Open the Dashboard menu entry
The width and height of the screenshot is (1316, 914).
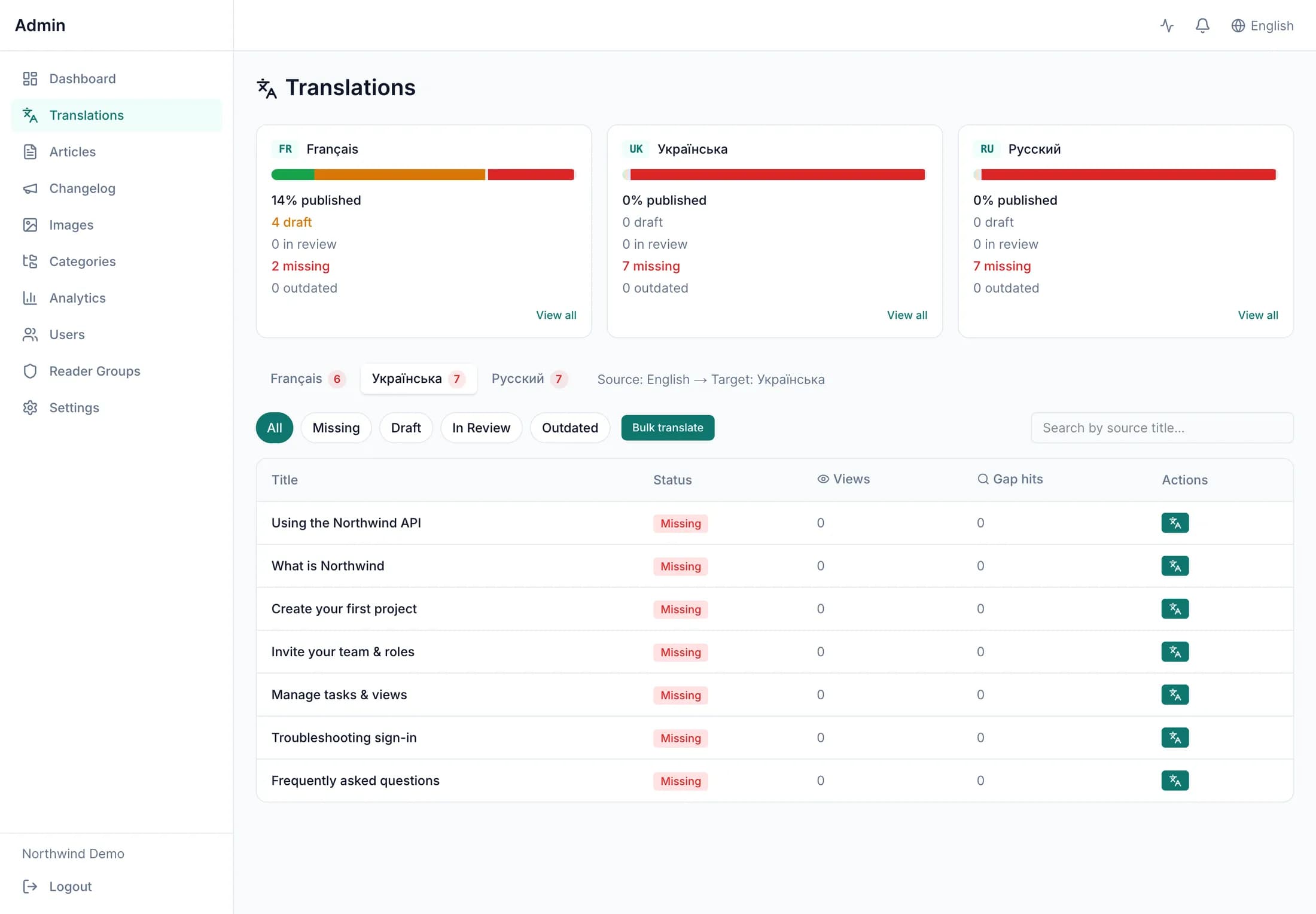tap(117, 79)
